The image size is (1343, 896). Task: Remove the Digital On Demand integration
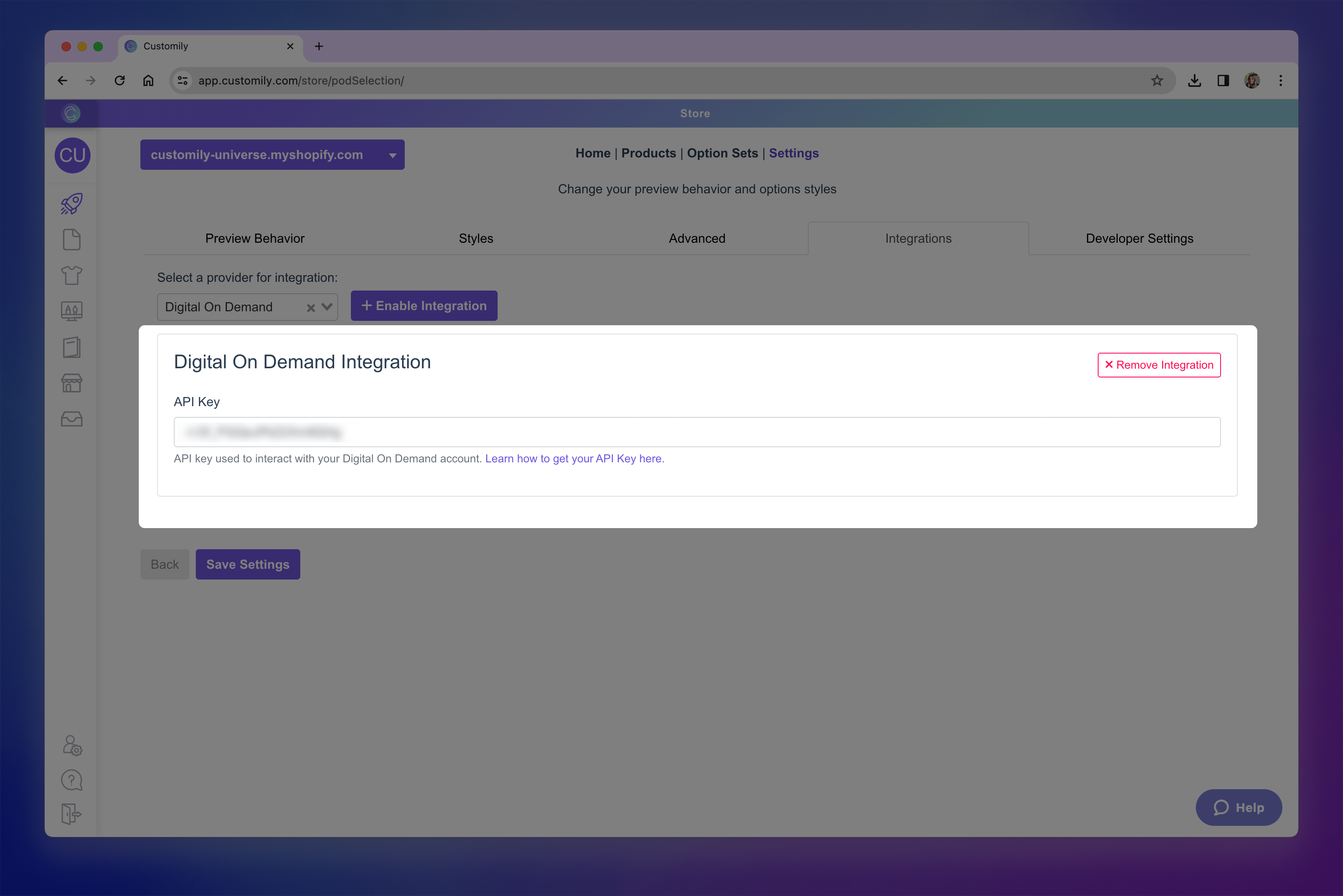coord(1159,365)
